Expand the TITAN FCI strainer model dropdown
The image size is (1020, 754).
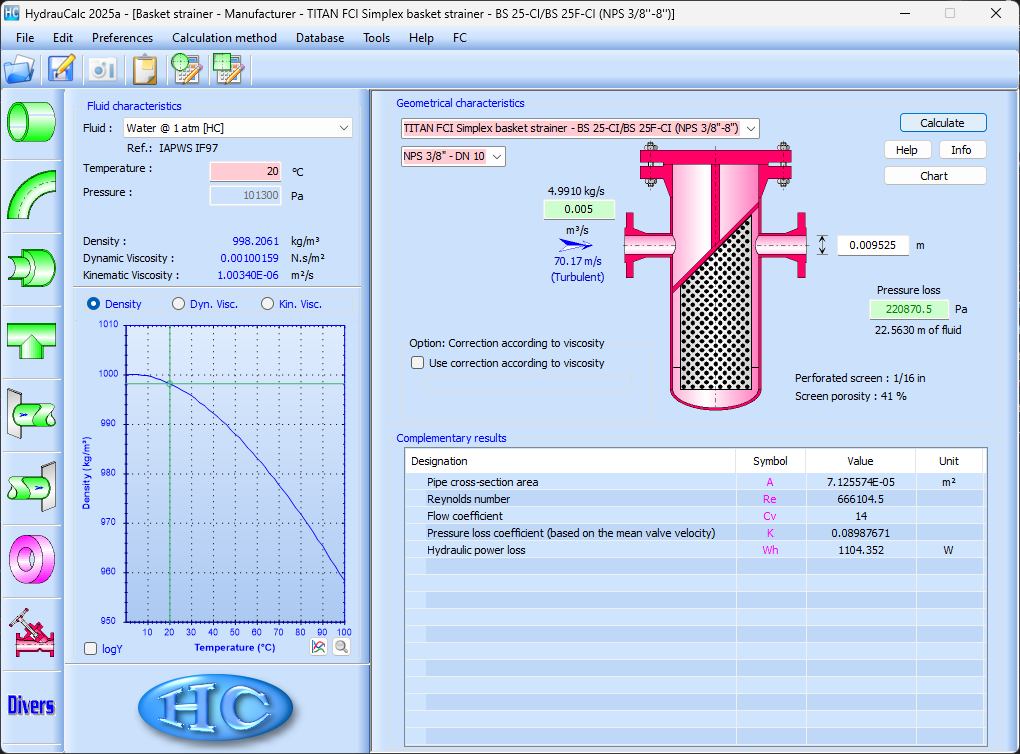(750, 128)
